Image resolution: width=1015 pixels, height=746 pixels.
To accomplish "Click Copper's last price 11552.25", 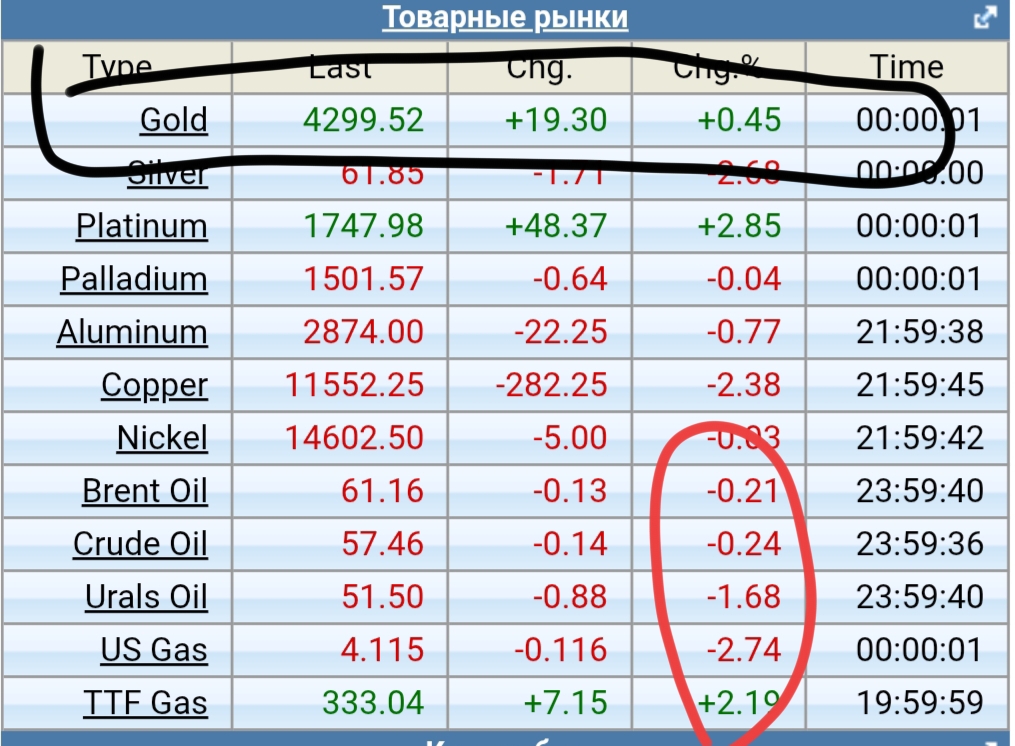I will pyautogui.click(x=354, y=385).
